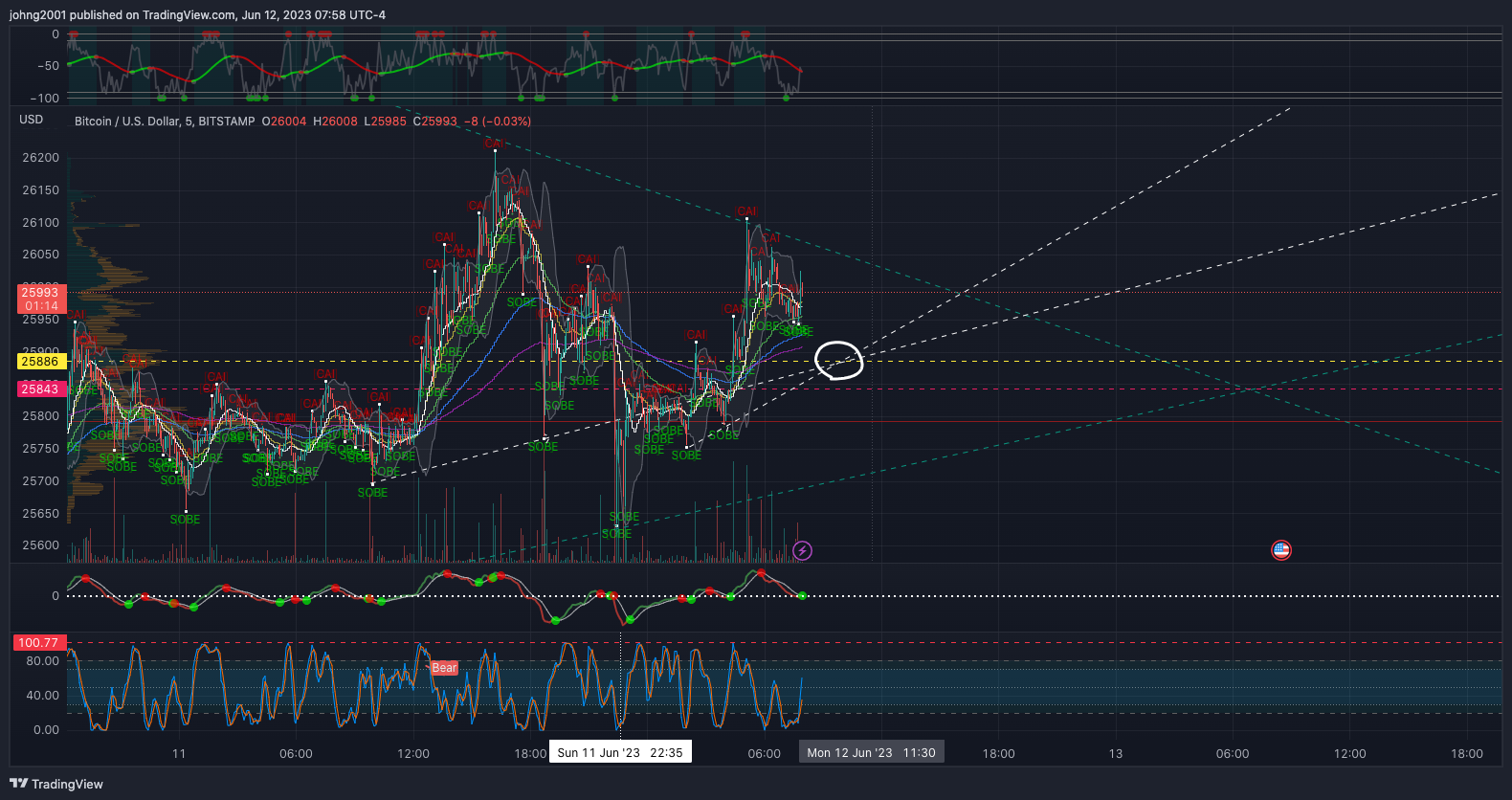Click the 01:14 bar countdown label
Image resolution: width=1512 pixels, height=800 pixels.
tap(40, 306)
